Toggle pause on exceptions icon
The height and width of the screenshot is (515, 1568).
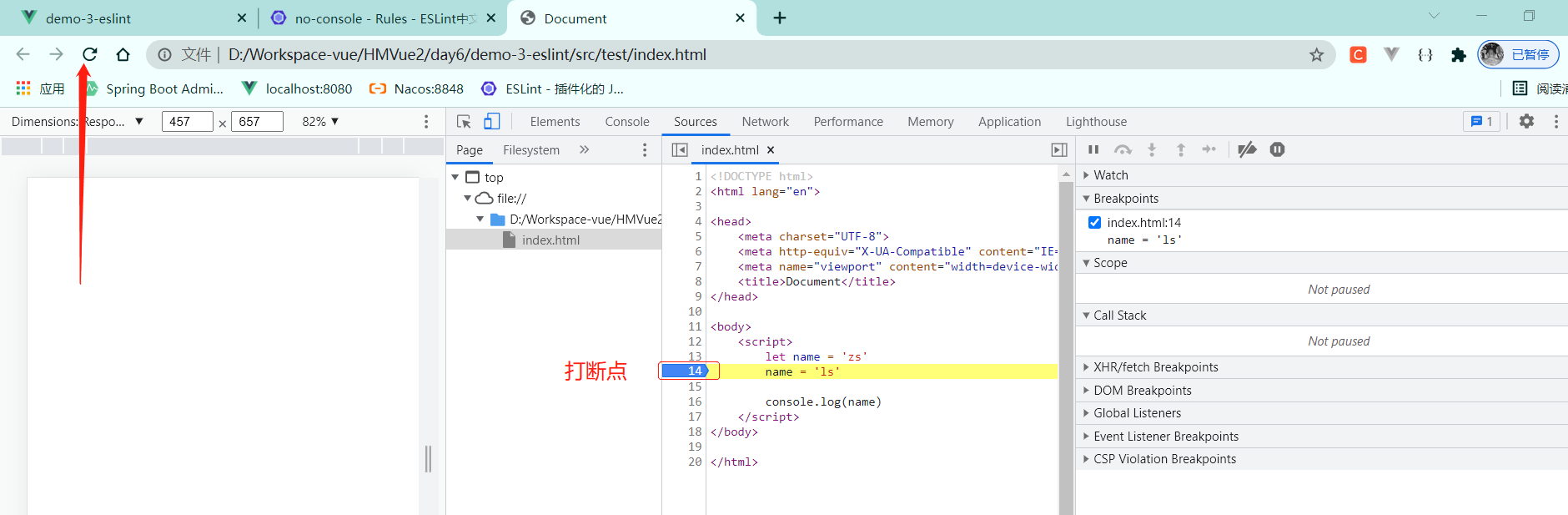tap(1277, 149)
